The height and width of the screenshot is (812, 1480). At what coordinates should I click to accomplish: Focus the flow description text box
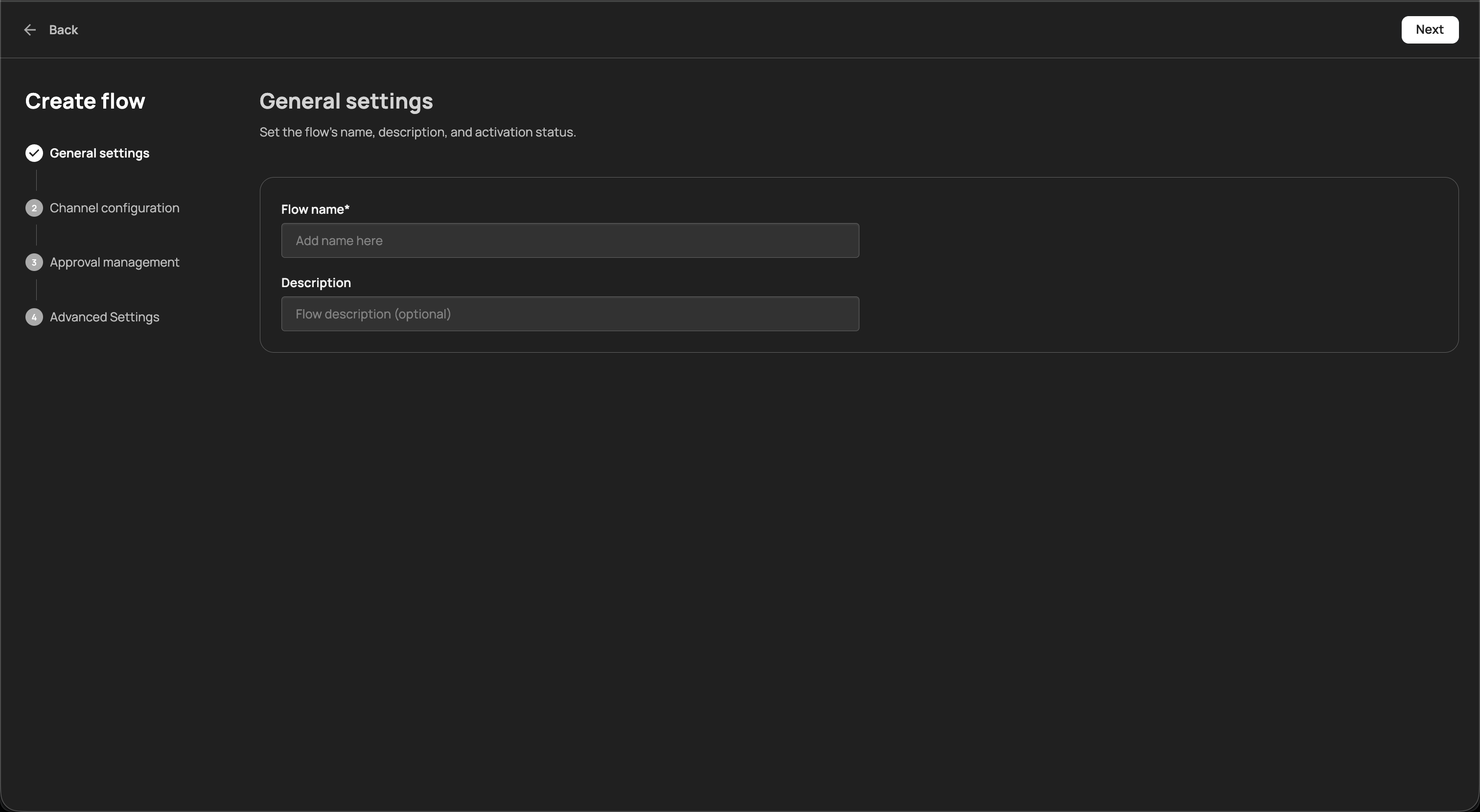(x=570, y=314)
